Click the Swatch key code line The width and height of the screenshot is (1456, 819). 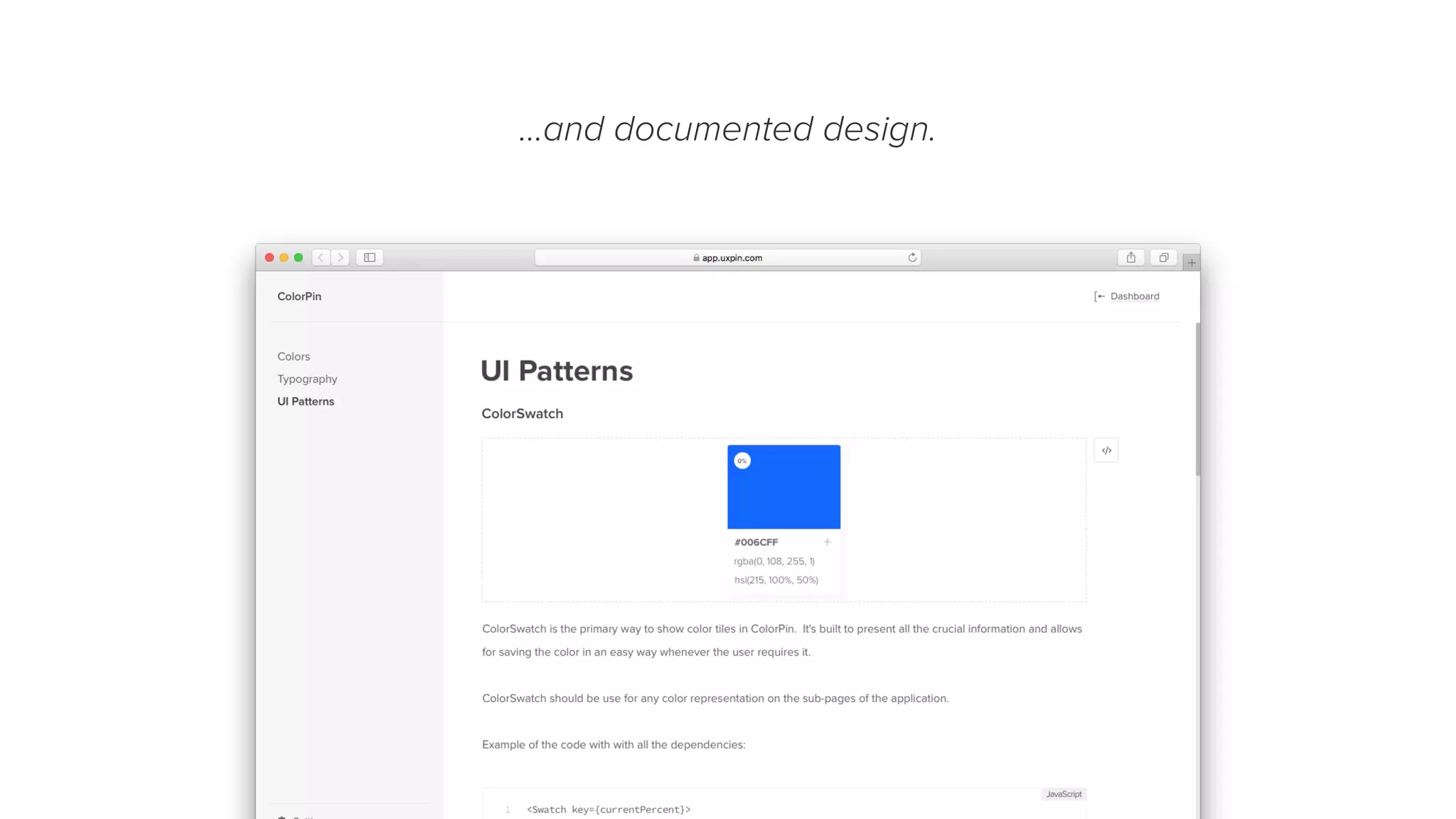(609, 810)
